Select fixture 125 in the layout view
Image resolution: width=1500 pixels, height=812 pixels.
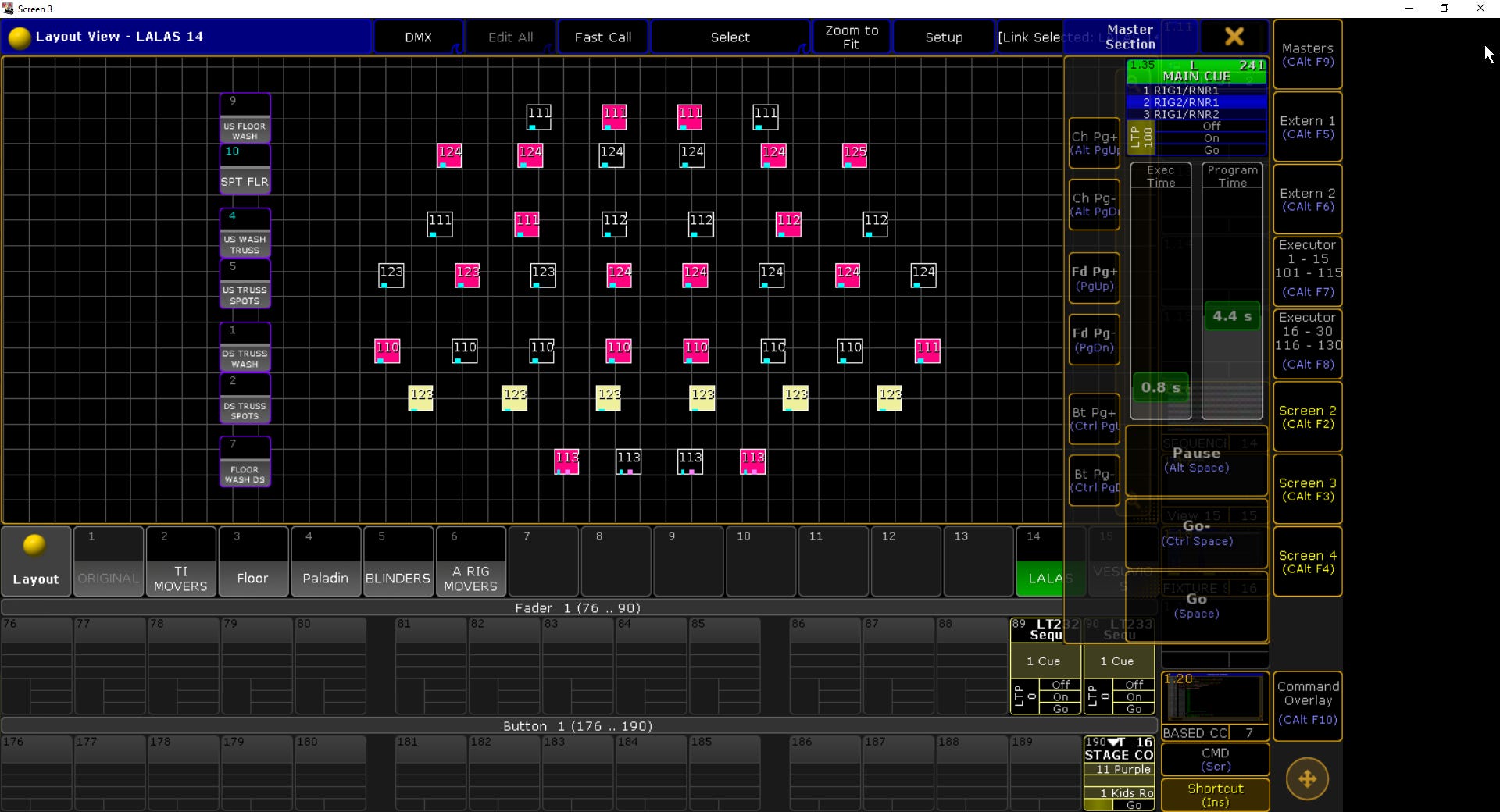click(x=855, y=155)
